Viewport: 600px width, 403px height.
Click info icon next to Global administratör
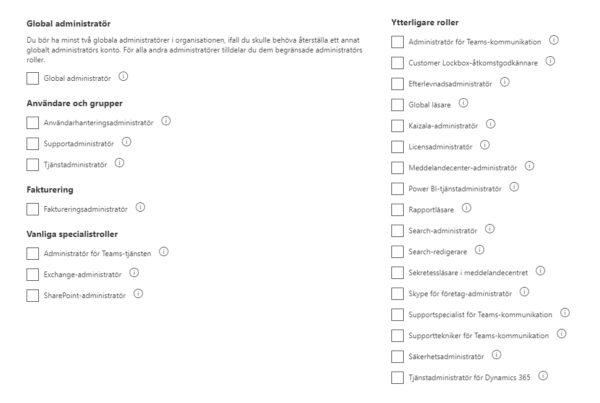(123, 77)
